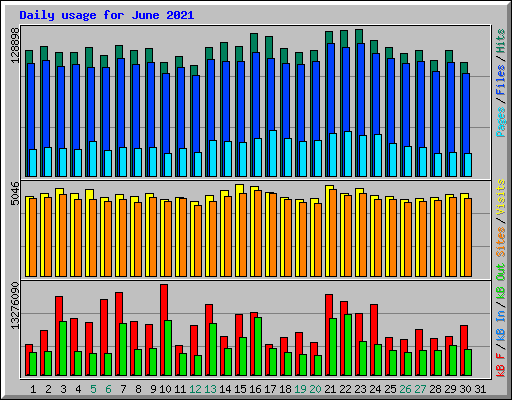
Task: Click the Files legend label
Action: [x=501, y=80]
